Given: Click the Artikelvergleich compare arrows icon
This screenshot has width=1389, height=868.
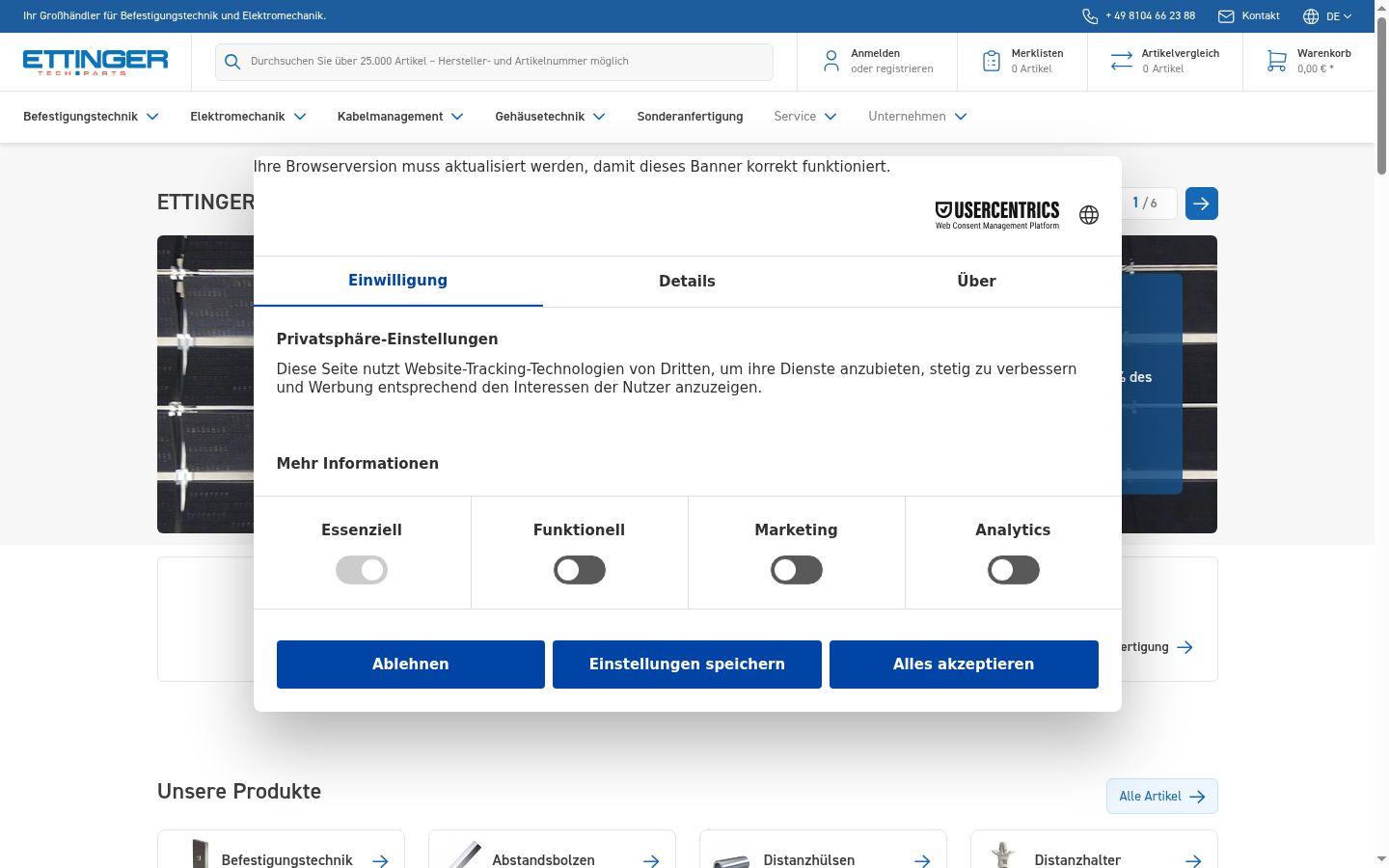Looking at the screenshot, I should pyautogui.click(x=1122, y=62).
